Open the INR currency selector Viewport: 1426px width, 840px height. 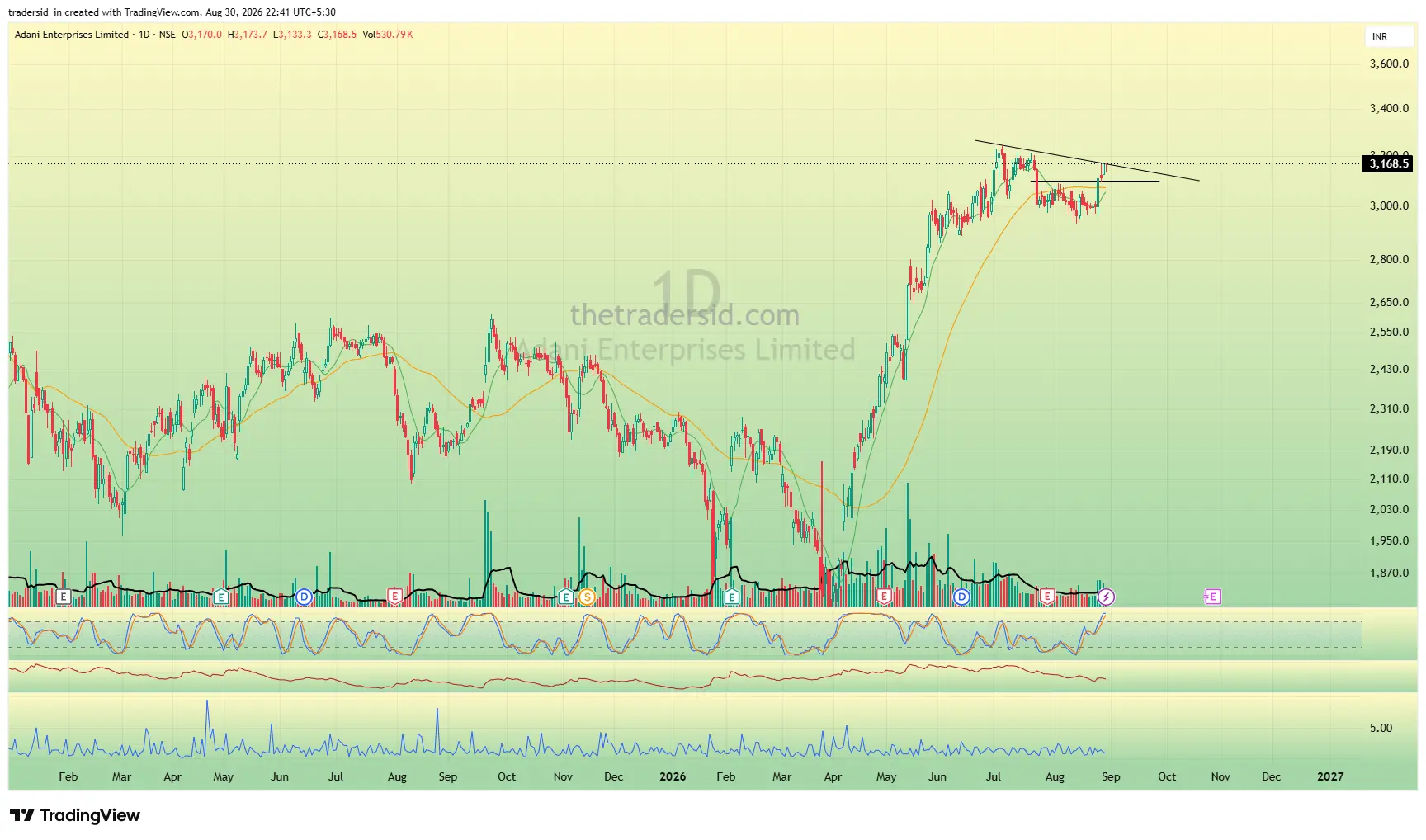(x=1390, y=37)
